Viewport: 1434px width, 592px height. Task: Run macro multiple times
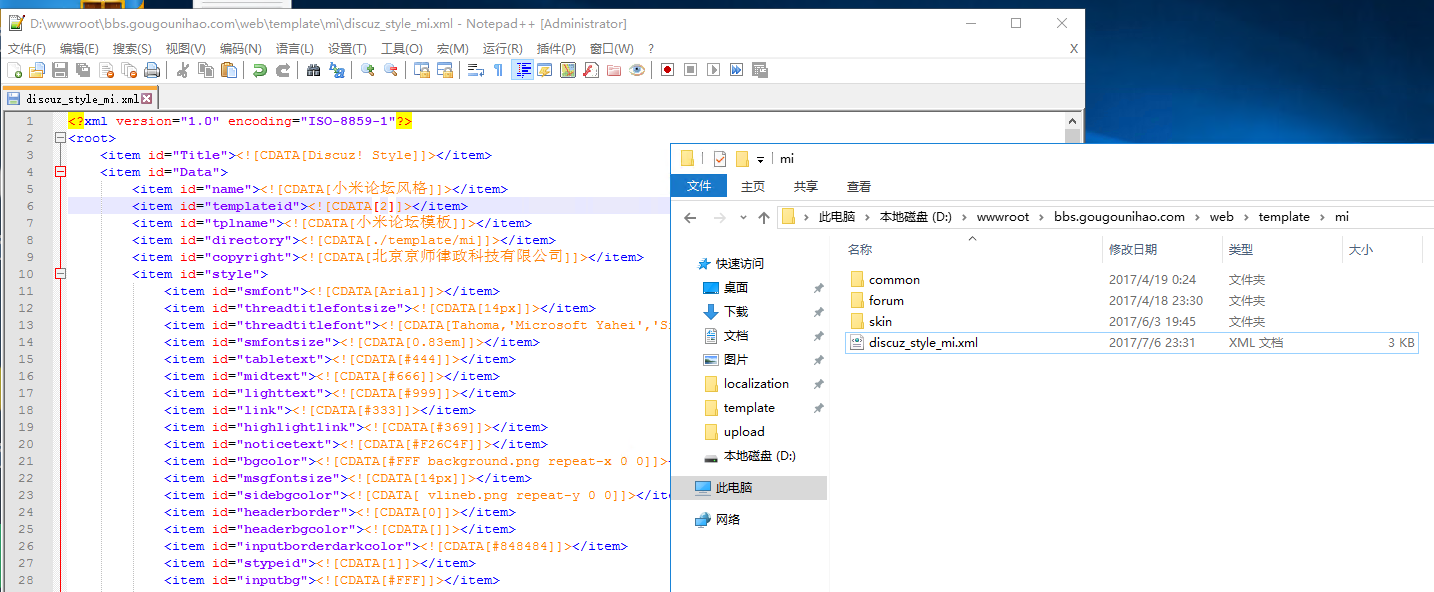tap(736, 70)
